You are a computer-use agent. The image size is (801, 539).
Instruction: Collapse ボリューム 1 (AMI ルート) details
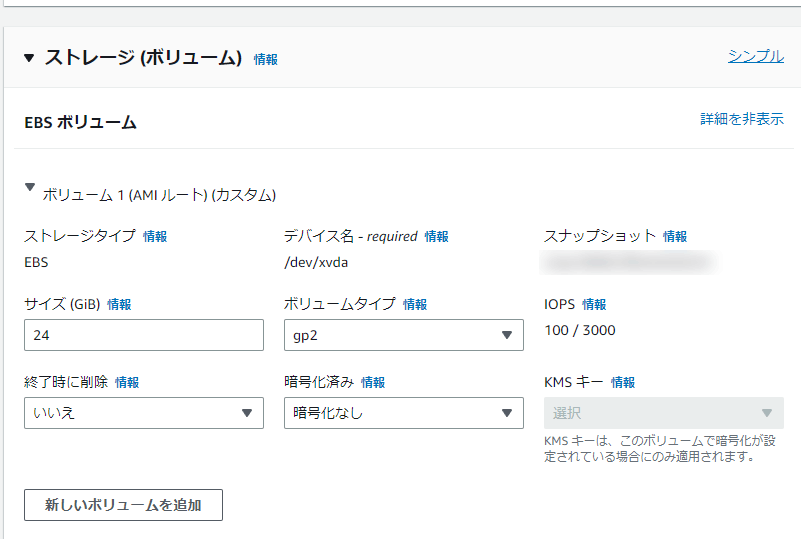(x=30, y=187)
